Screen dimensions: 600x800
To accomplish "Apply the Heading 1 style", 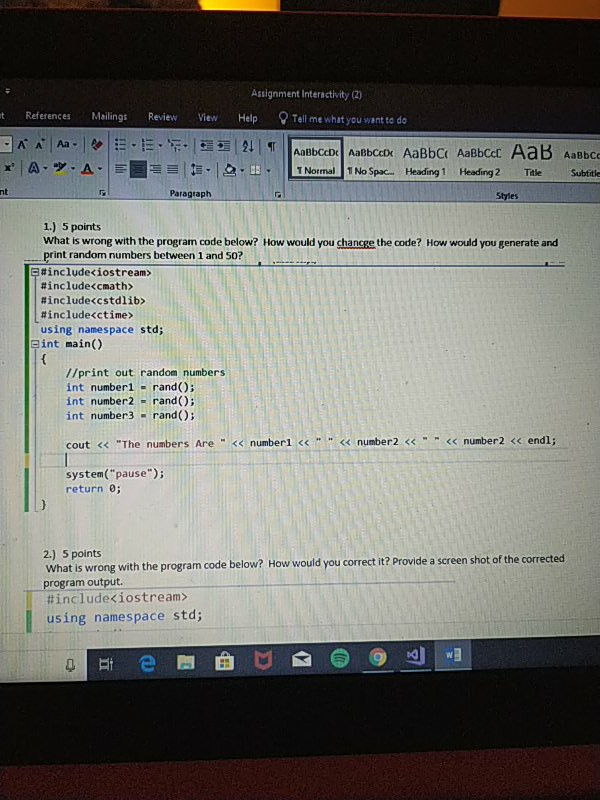I will point(426,161).
